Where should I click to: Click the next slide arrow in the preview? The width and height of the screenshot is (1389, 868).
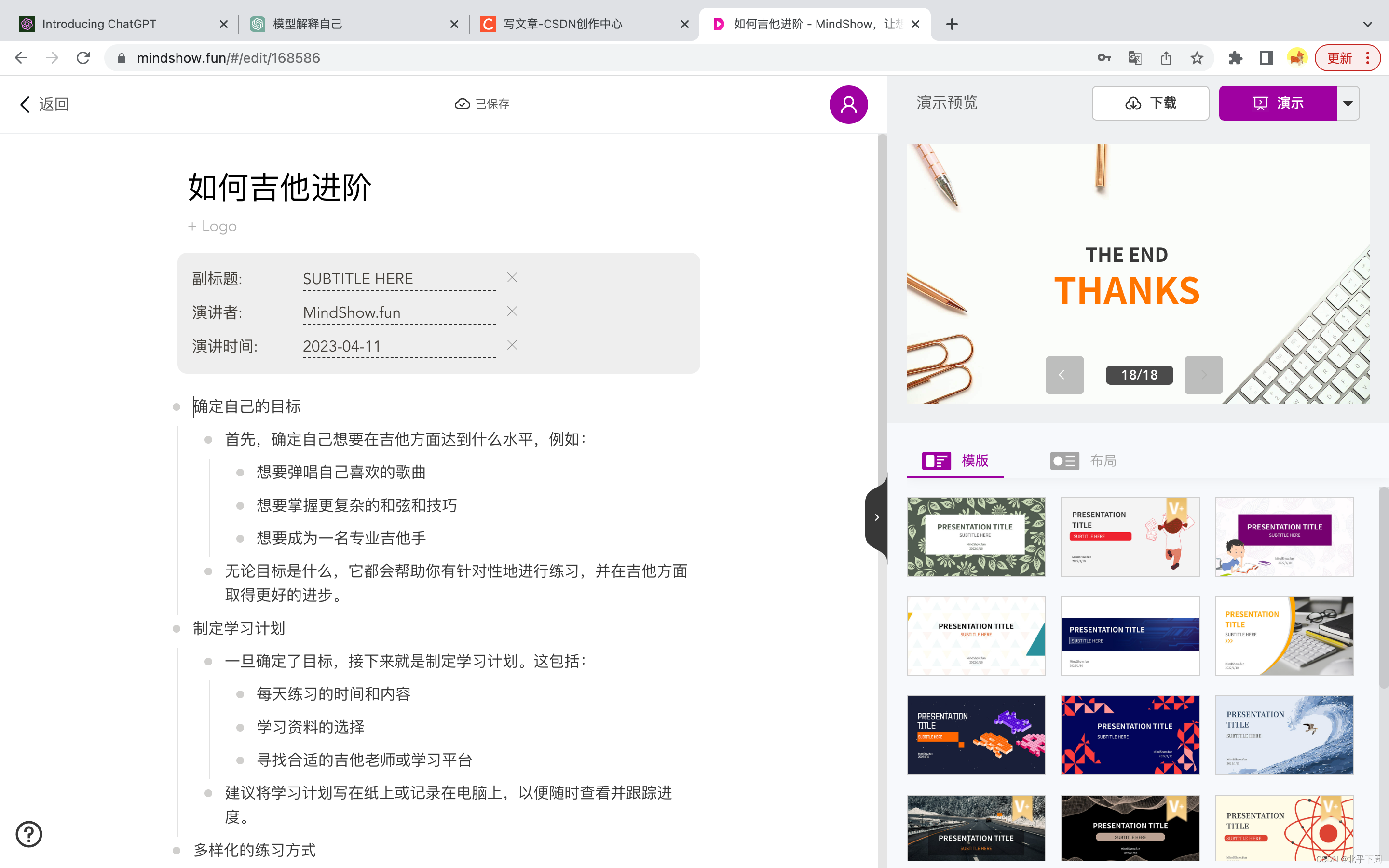[x=1204, y=375]
